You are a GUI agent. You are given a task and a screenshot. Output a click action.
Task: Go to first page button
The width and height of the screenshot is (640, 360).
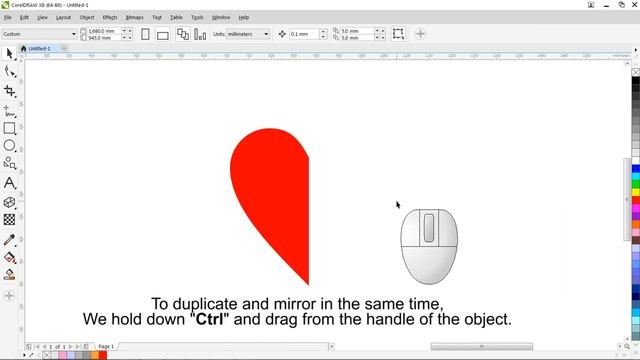[x=37, y=347]
